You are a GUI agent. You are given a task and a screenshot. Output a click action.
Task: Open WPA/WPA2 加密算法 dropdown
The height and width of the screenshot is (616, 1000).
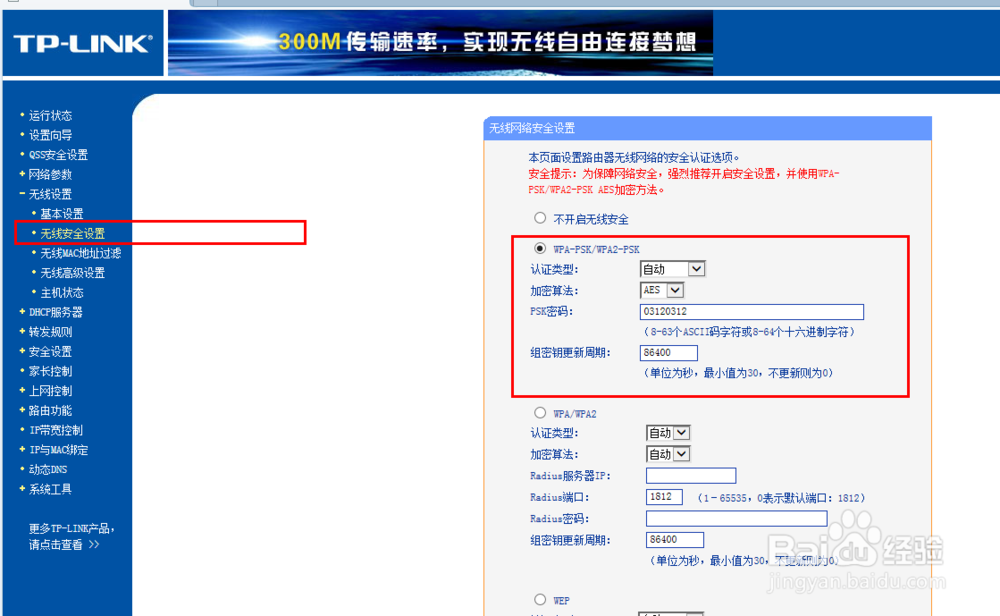(x=668, y=454)
